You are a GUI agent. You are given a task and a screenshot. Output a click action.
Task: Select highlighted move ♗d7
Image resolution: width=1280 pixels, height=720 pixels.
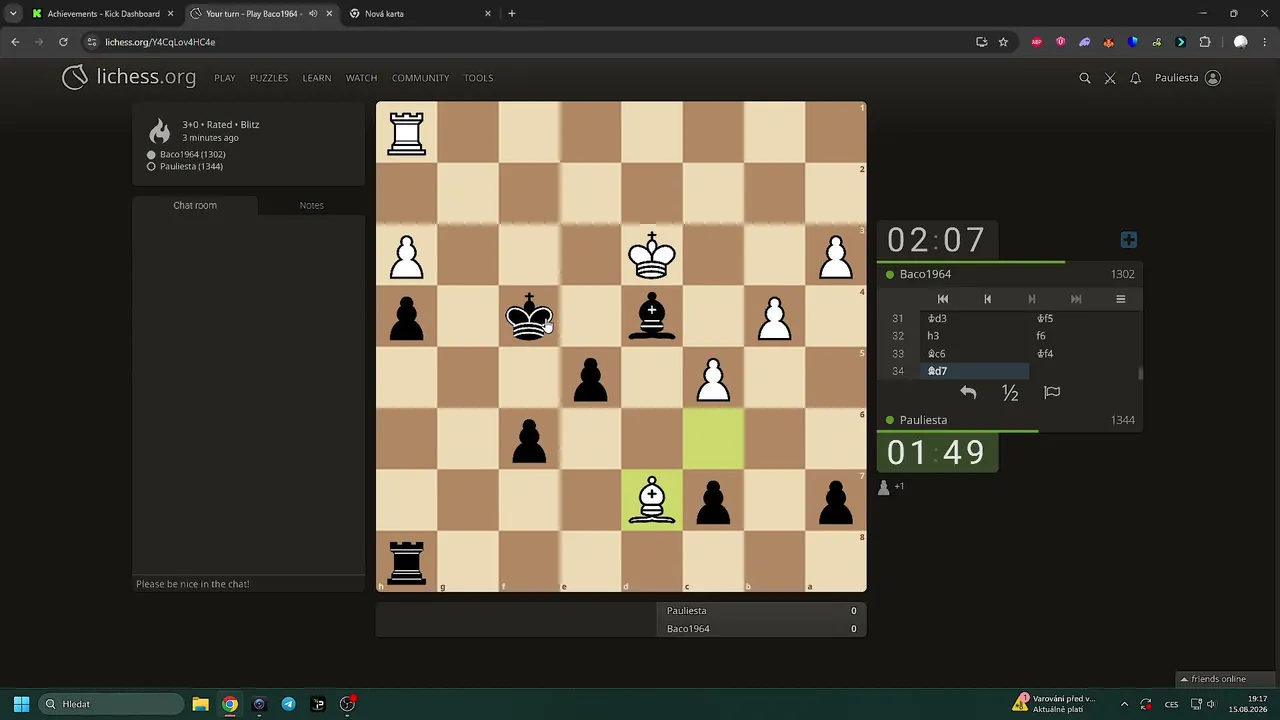pos(974,371)
